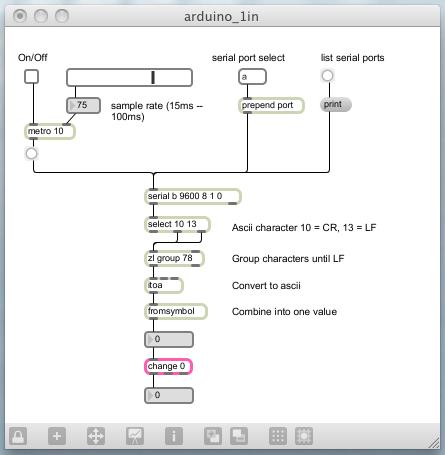Select the pink change 0 object

[x=168, y=366]
